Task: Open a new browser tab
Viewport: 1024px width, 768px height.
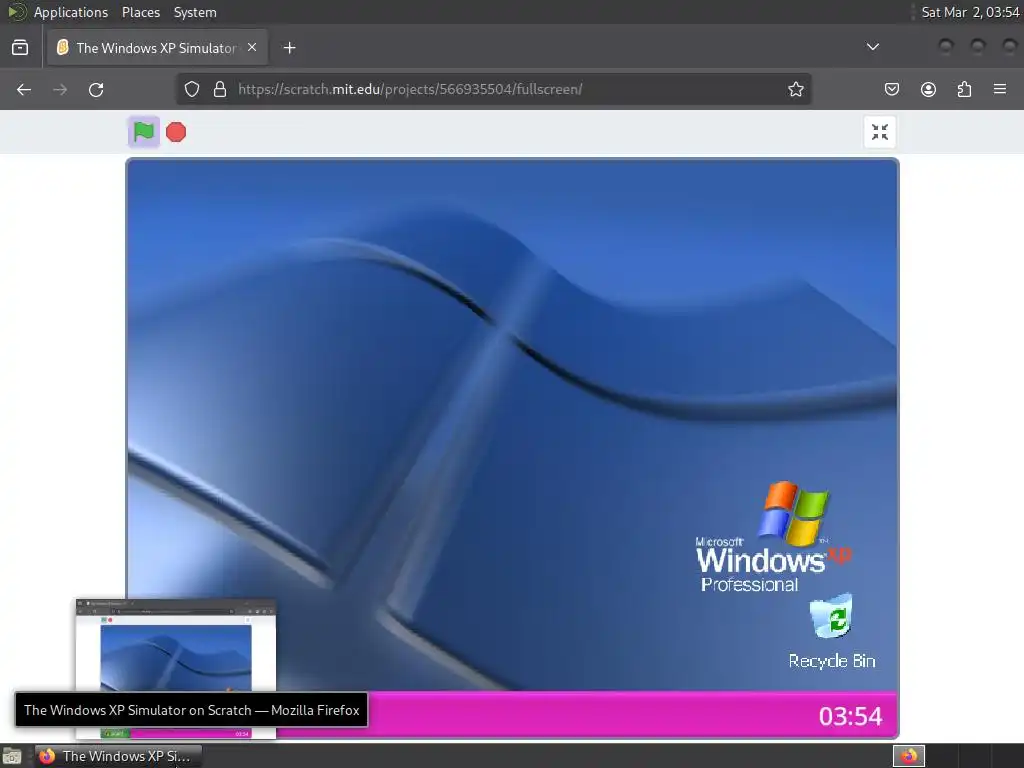Action: [289, 48]
